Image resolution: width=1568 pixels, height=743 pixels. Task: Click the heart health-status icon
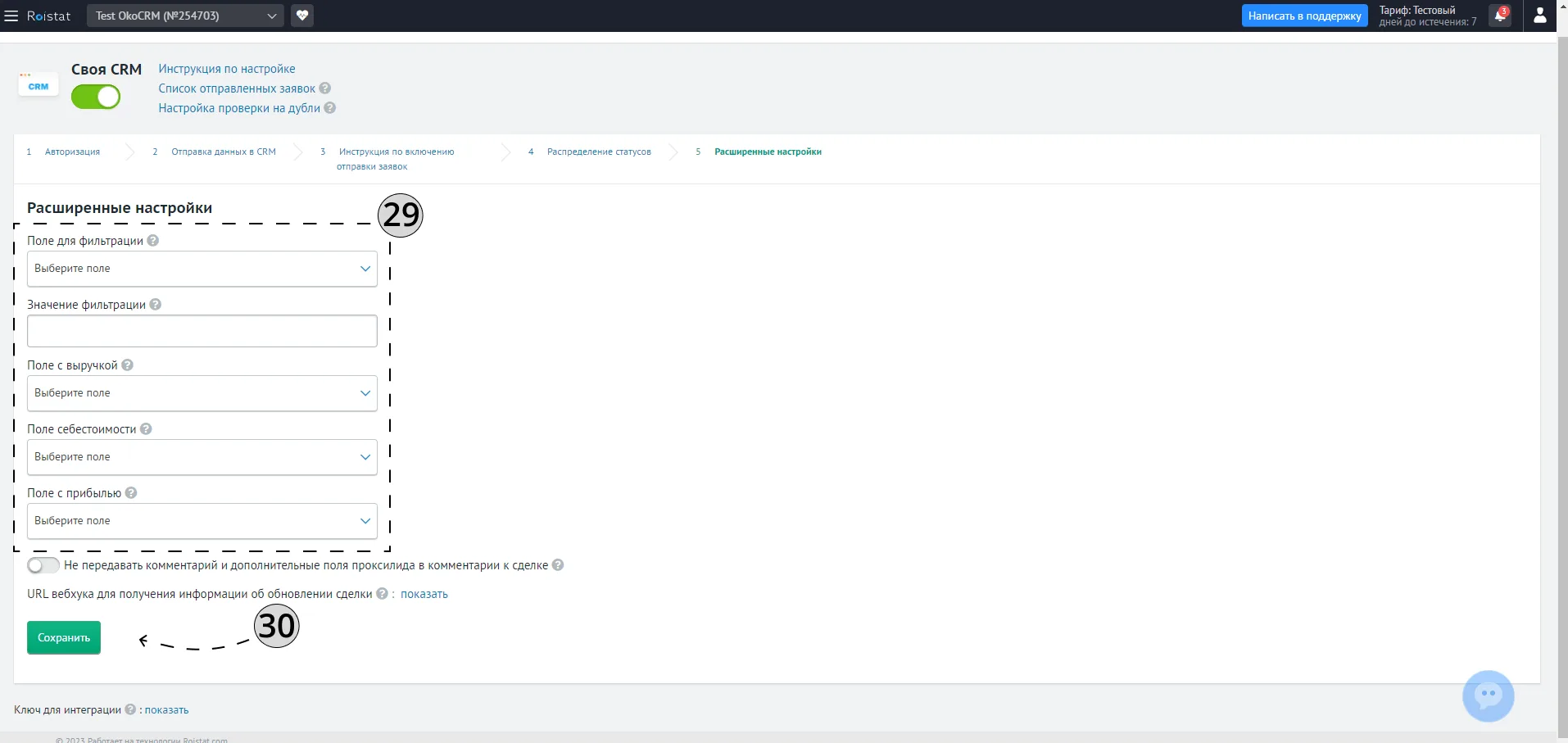[302, 16]
